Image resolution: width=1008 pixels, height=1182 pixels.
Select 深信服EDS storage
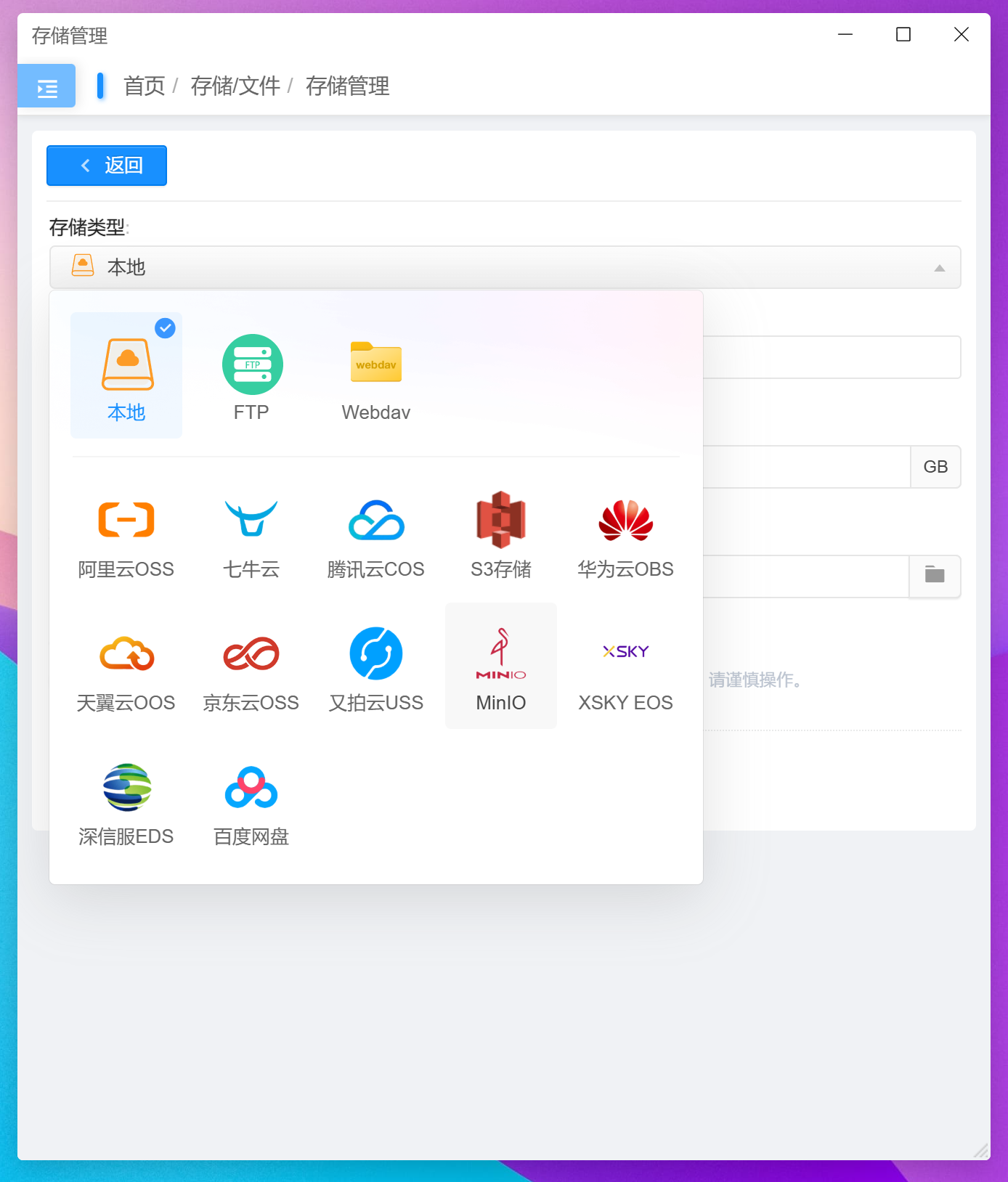coord(126,799)
